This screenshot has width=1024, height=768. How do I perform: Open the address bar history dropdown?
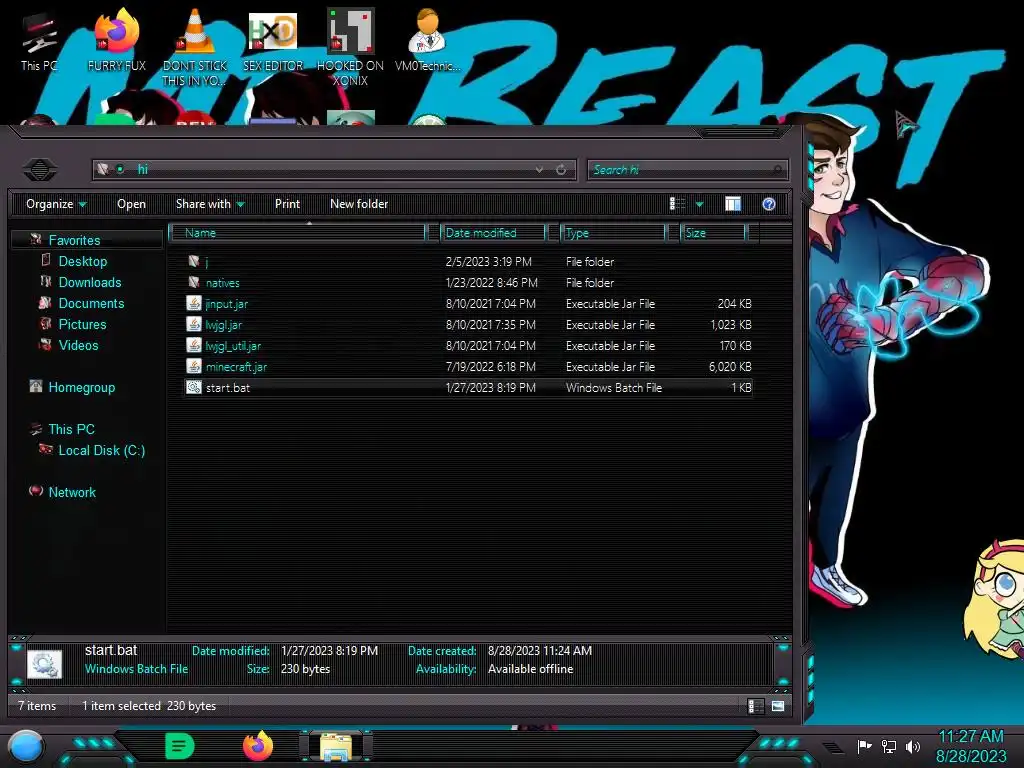[539, 170]
